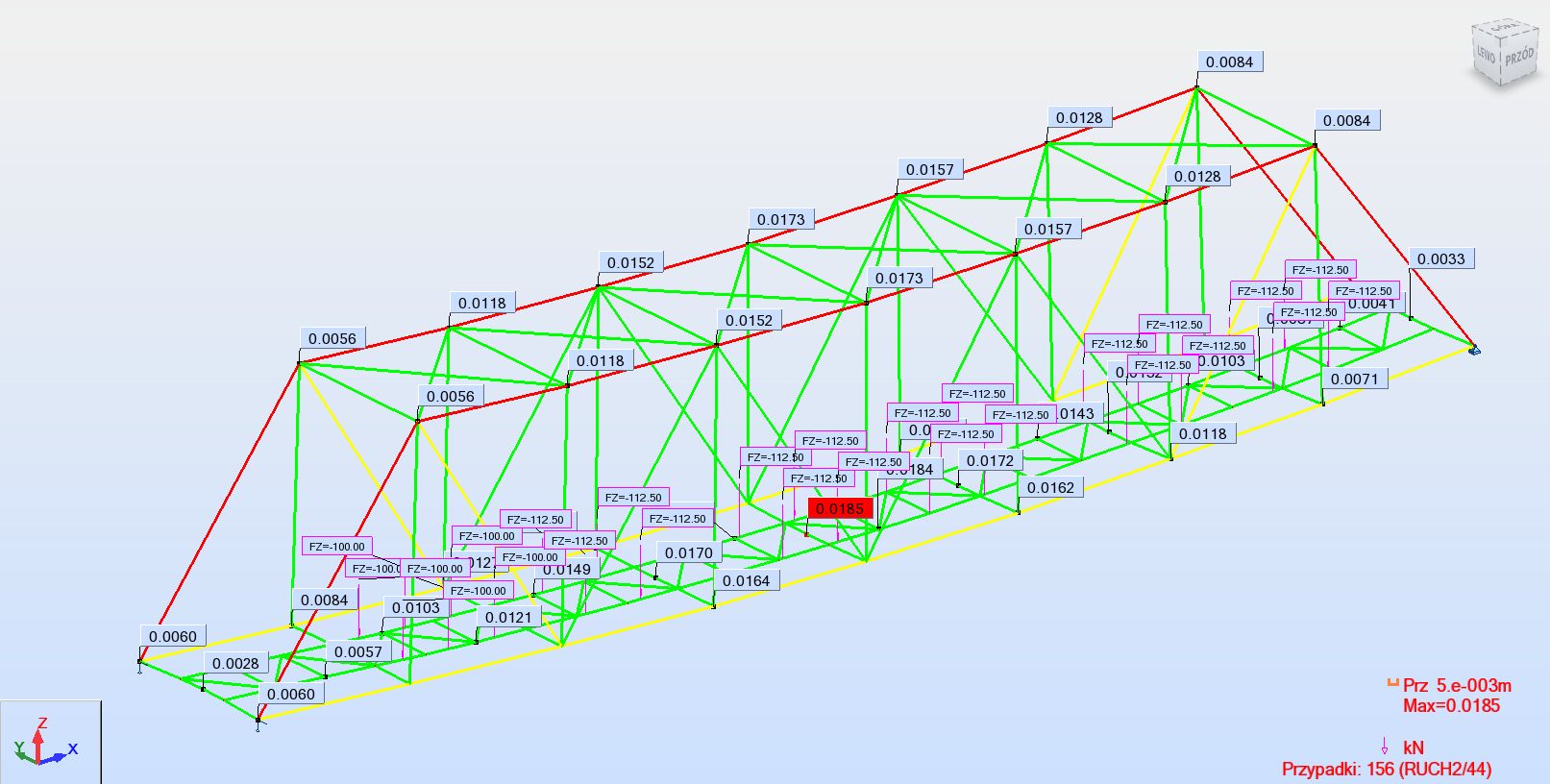Select the red-highlighted 0.0185 maximum label
Viewport: 1550px width, 784px height.
(x=840, y=508)
